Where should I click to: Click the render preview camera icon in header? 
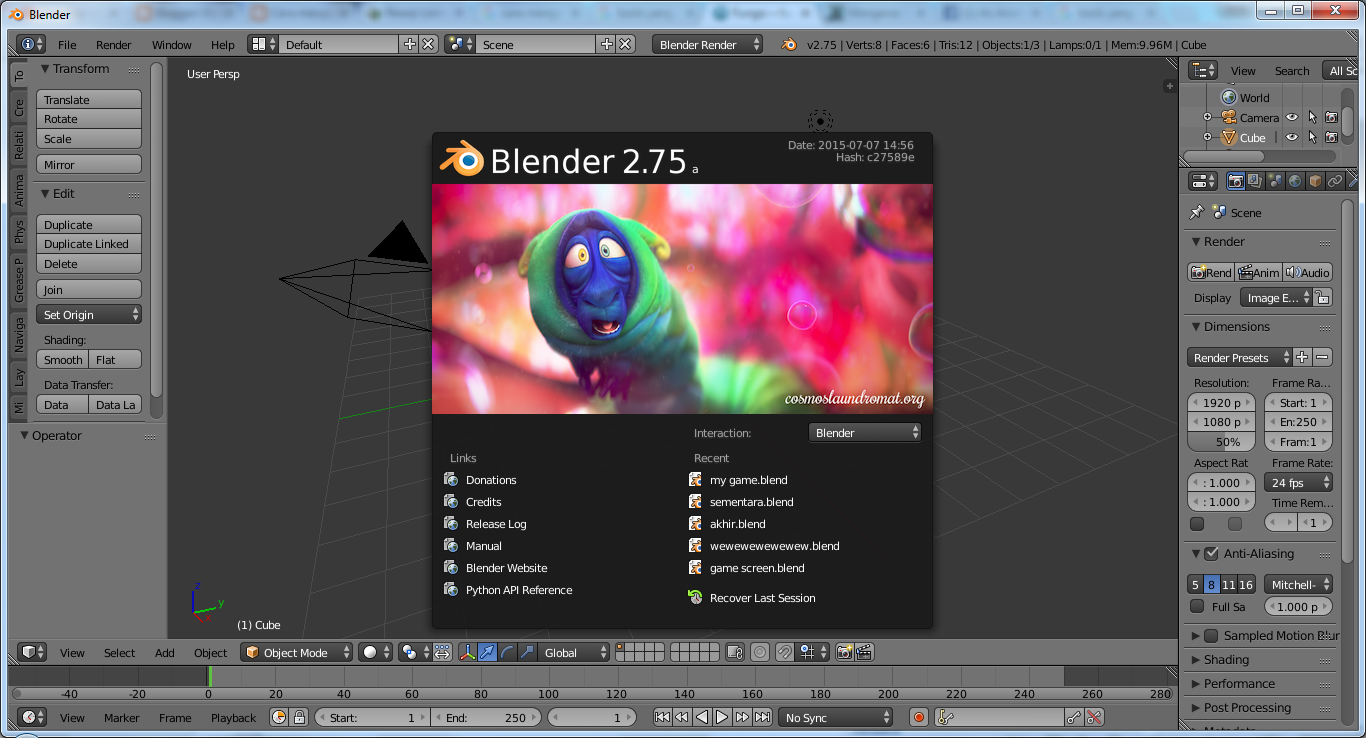(x=843, y=652)
